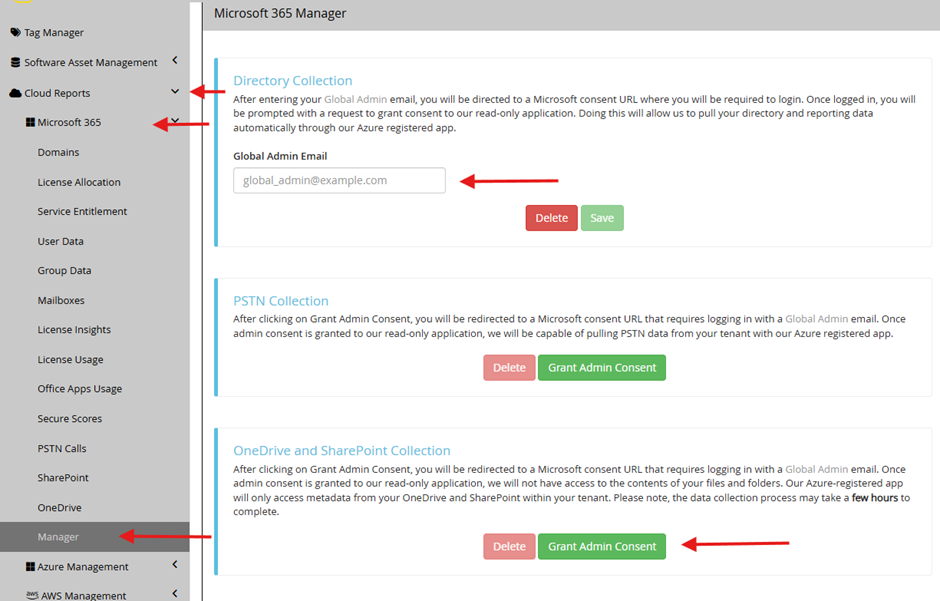Click the AWS Management aws icon
This screenshot has width=940, height=601.
pyautogui.click(x=32, y=595)
